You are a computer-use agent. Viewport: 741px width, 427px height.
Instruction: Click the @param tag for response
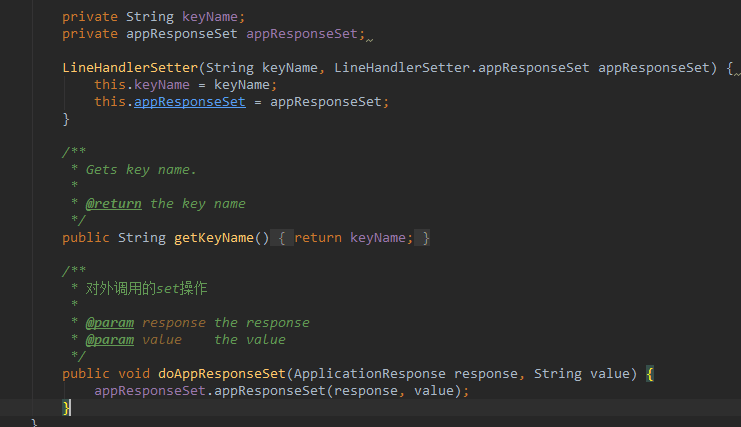pos(109,323)
